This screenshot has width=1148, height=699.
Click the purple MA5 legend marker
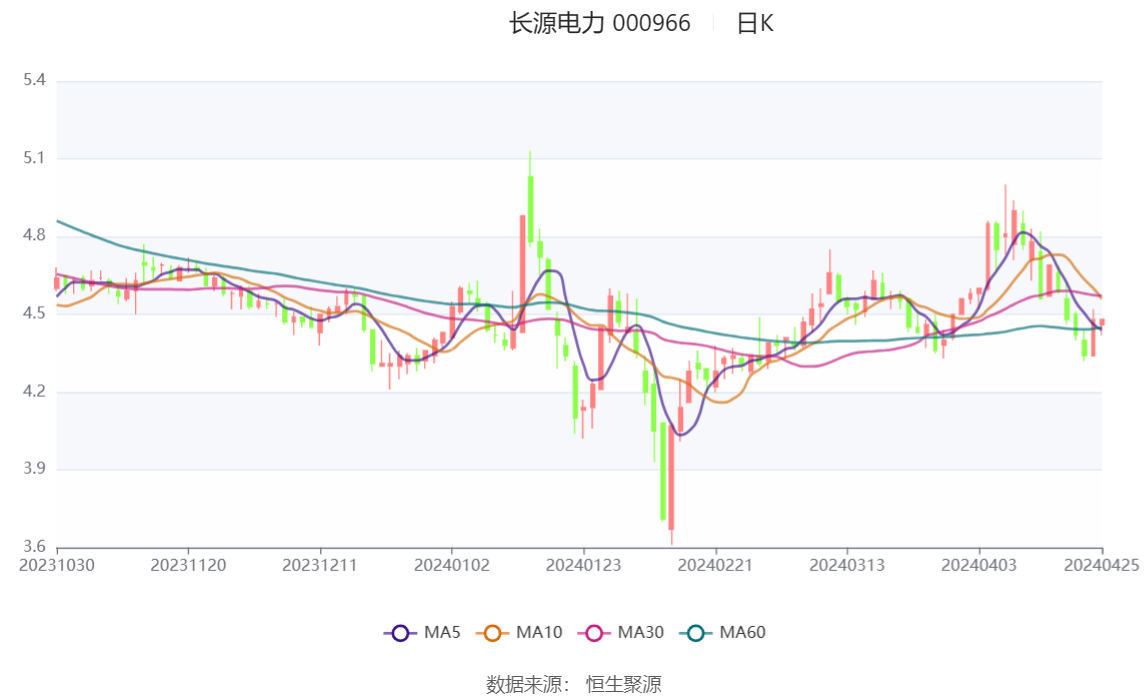(400, 633)
